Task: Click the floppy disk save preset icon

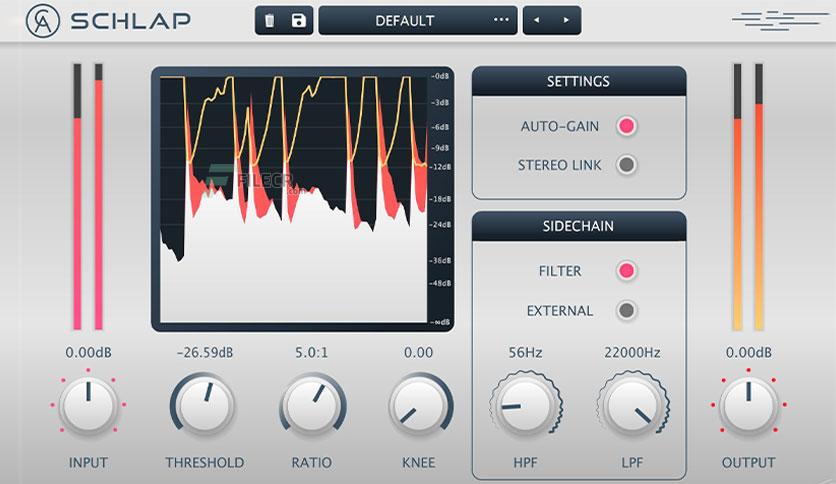Action: point(299,21)
